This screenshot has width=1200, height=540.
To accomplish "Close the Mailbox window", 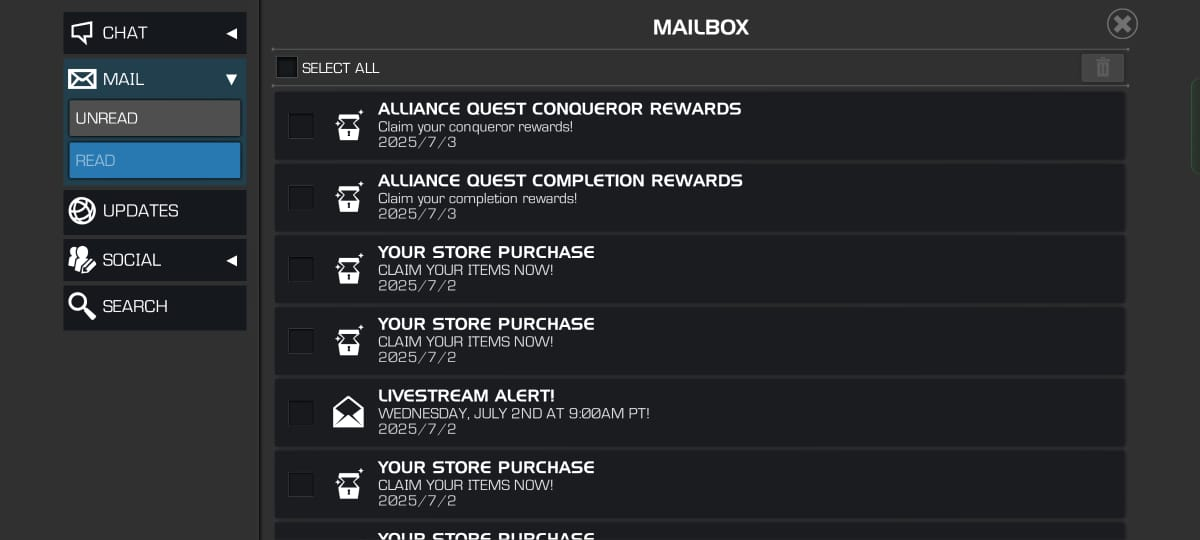I will click(x=1122, y=24).
